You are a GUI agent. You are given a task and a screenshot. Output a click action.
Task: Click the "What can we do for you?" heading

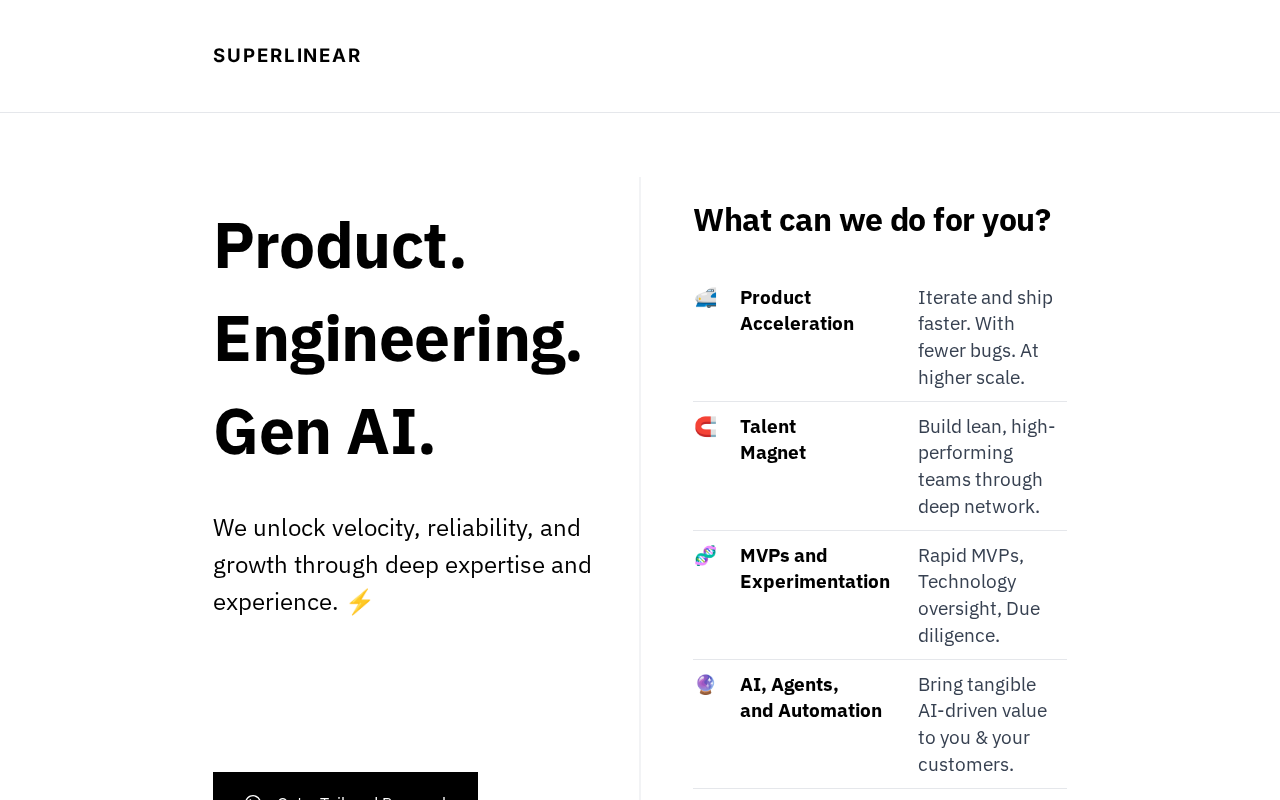872,220
